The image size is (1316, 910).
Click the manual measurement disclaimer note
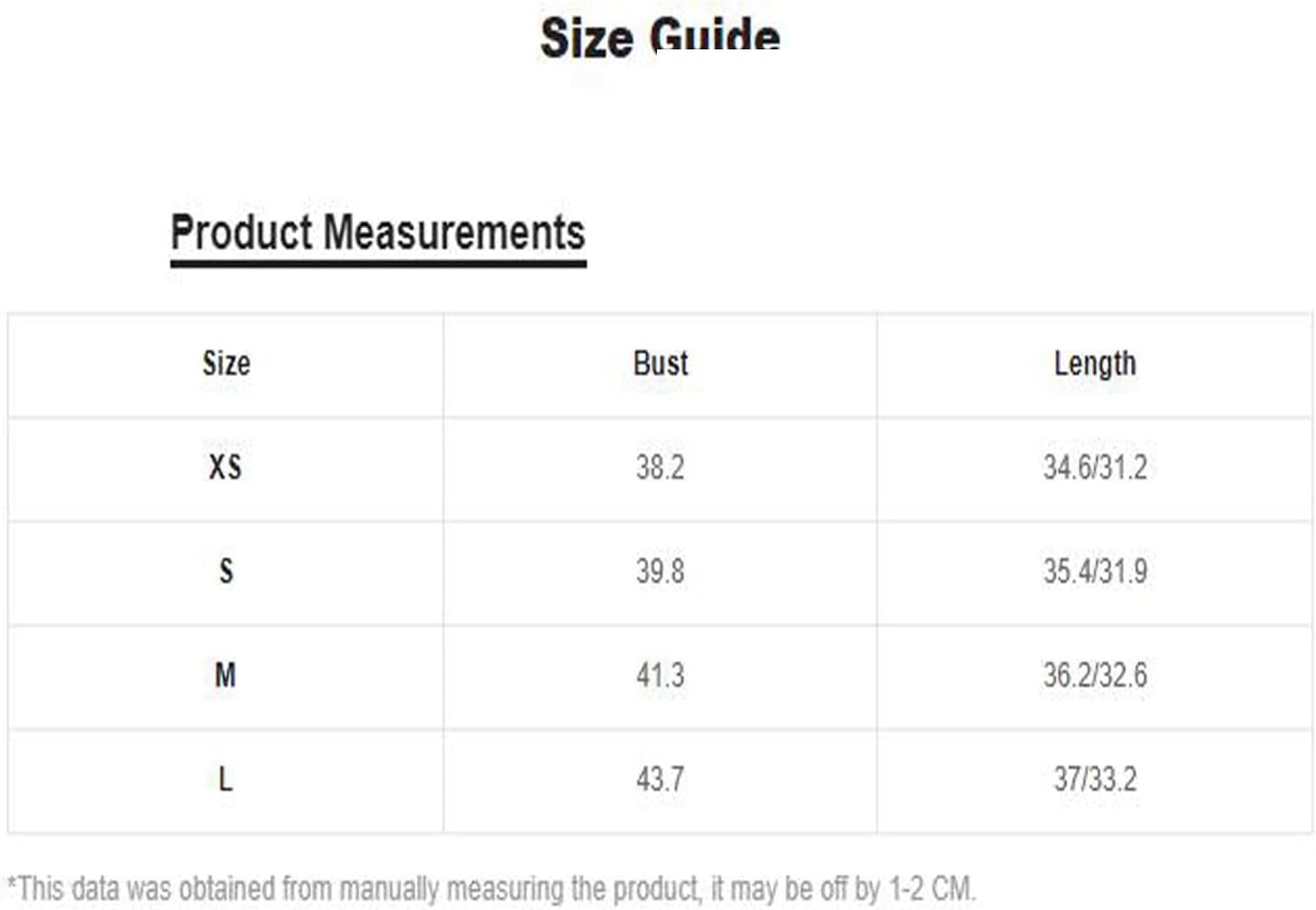pyautogui.click(x=491, y=889)
